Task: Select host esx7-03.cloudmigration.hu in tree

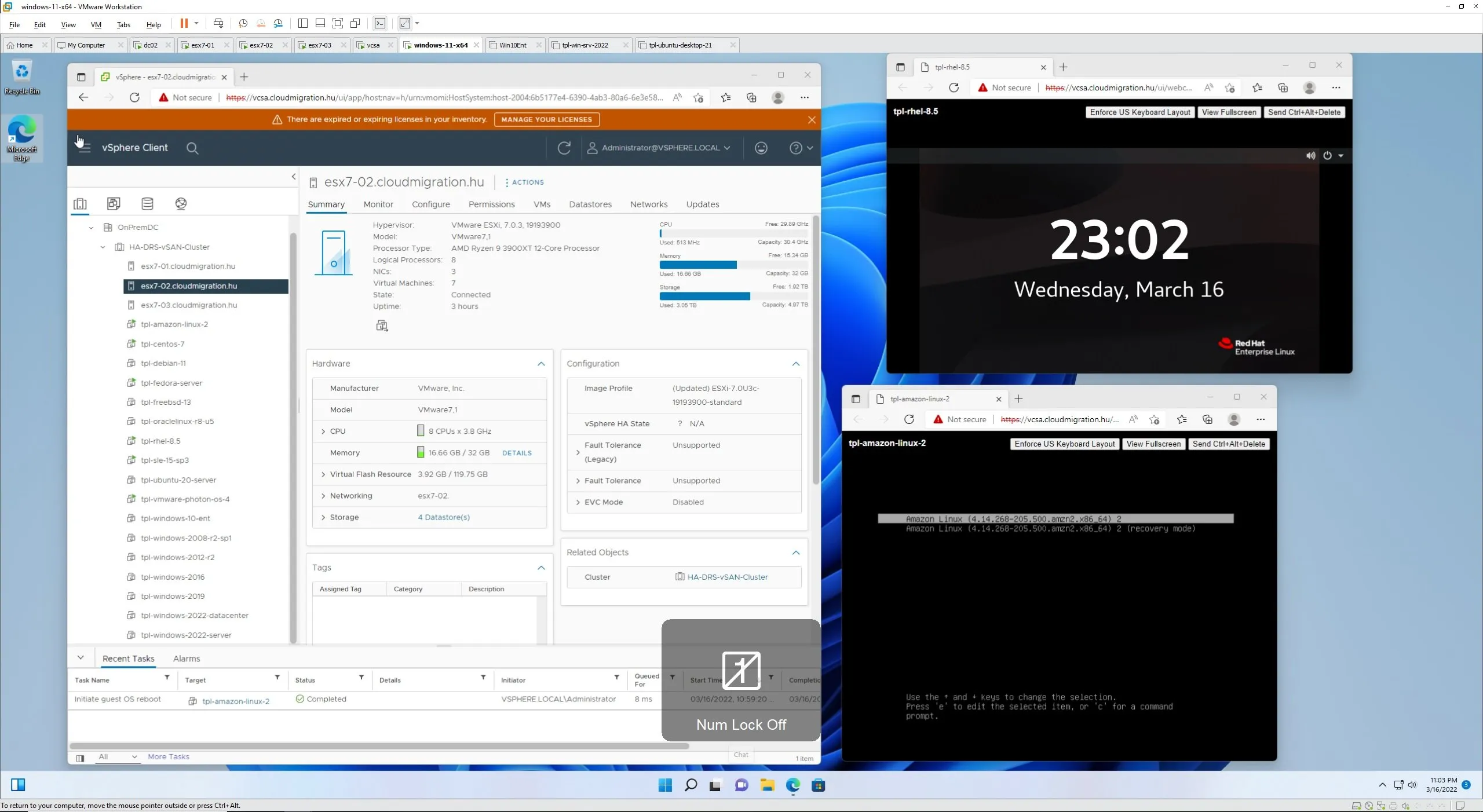Action: pos(189,305)
